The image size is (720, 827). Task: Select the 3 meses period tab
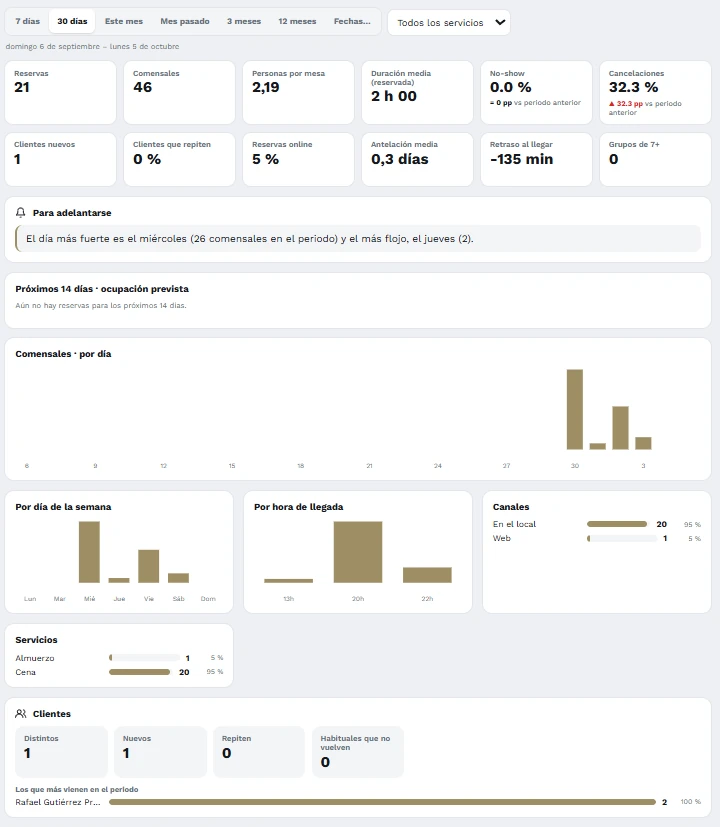pyautogui.click(x=244, y=21)
